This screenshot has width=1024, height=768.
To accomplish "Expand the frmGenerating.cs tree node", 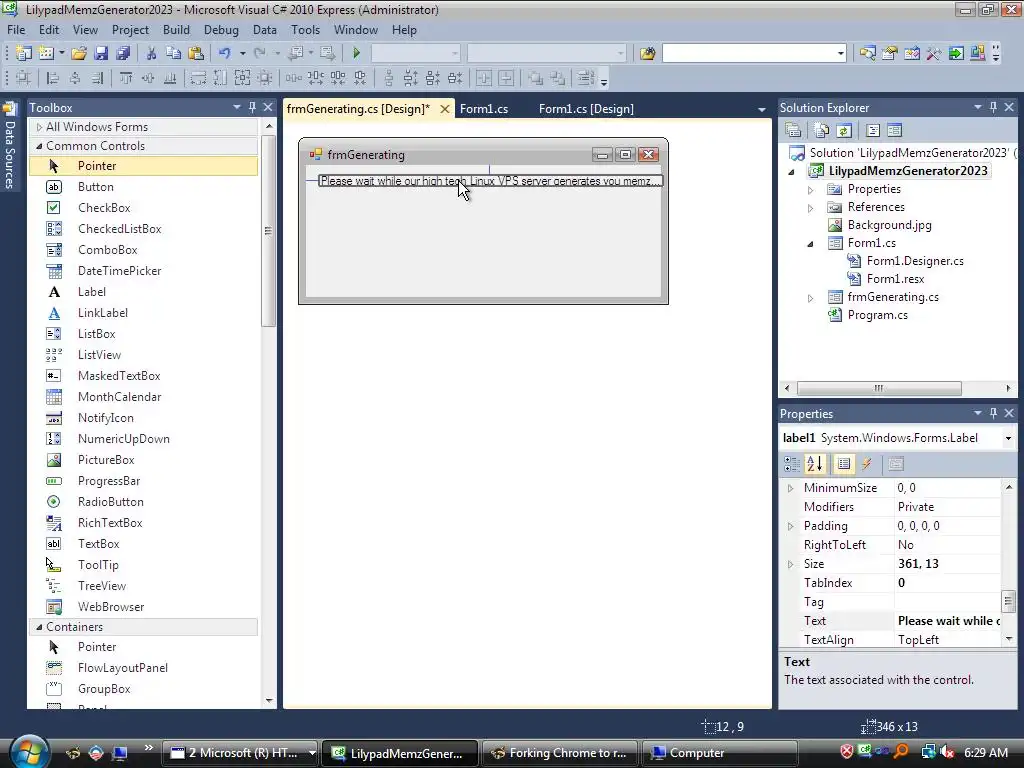I will click(810, 298).
